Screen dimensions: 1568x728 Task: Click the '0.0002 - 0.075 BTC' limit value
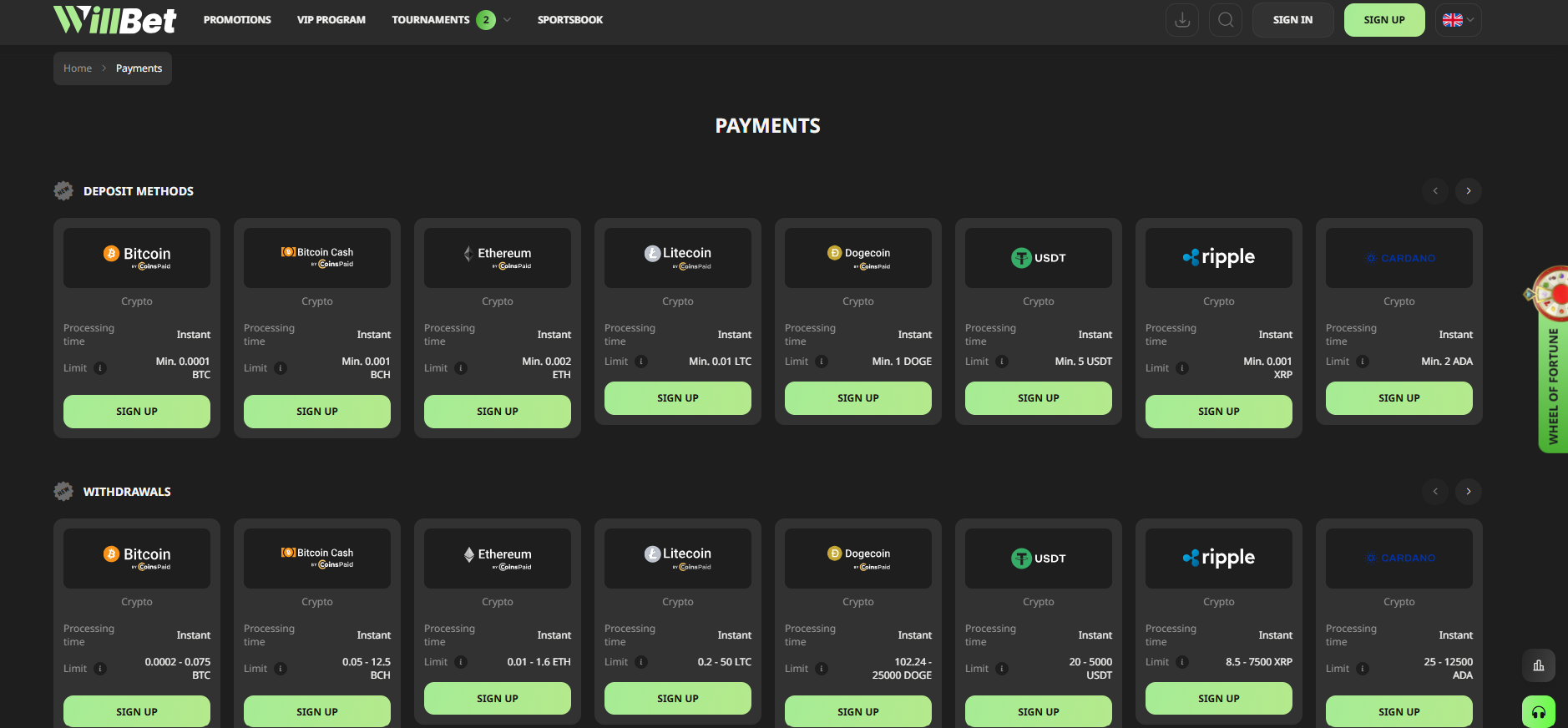(x=178, y=669)
